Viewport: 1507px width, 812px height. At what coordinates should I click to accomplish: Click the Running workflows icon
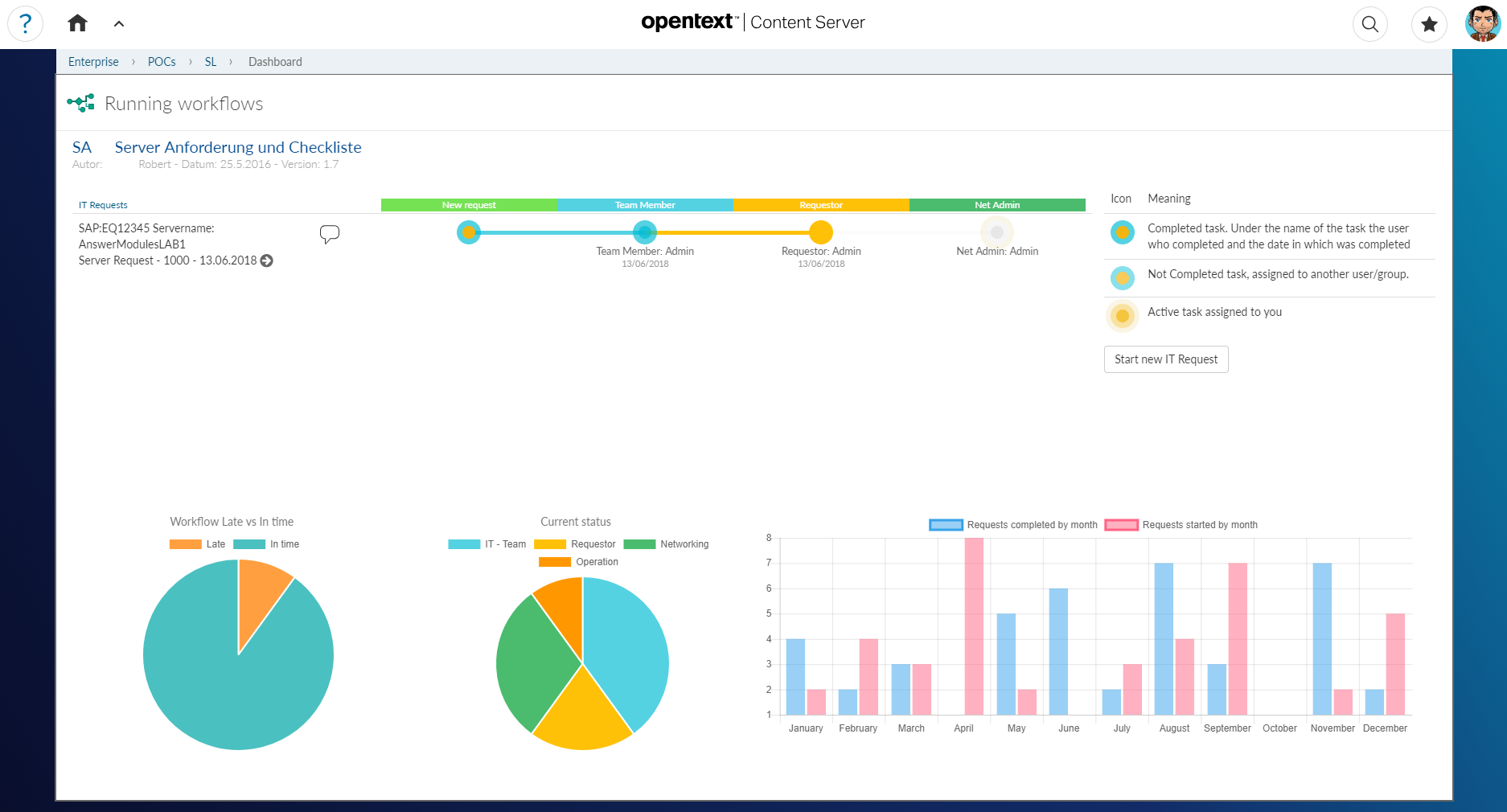80,103
